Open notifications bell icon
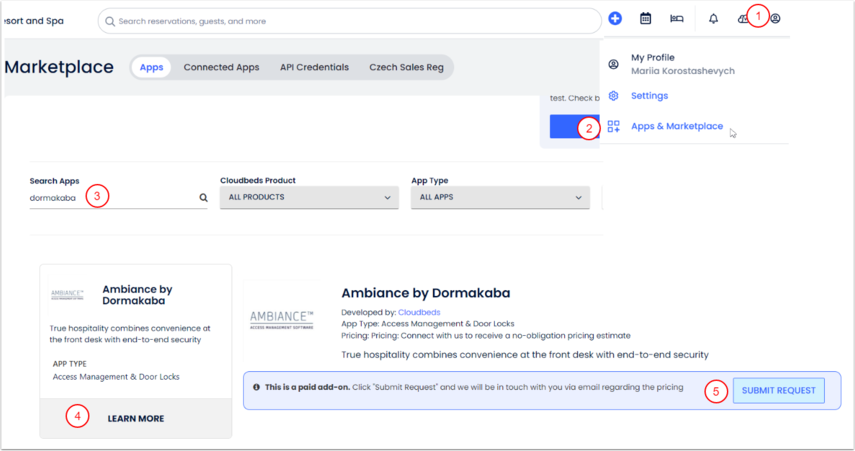This screenshot has height=451, width=855. [713, 18]
